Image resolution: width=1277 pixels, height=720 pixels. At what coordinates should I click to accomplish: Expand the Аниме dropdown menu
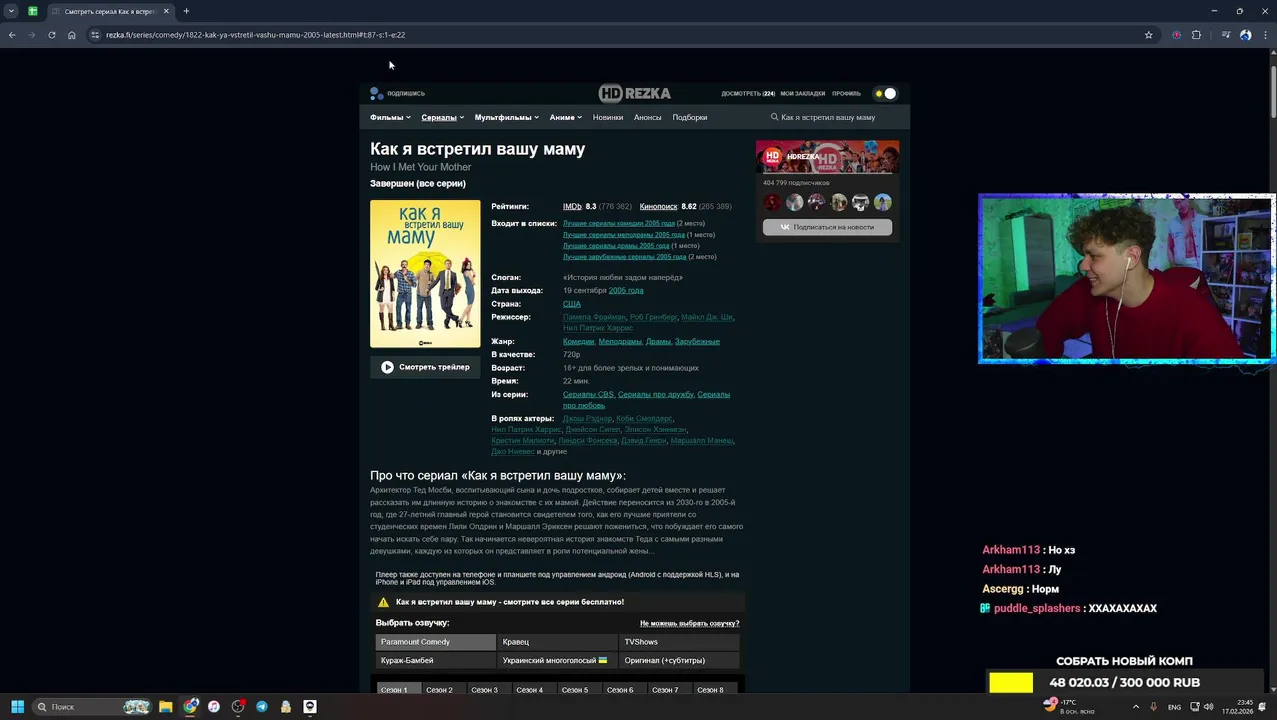565,117
